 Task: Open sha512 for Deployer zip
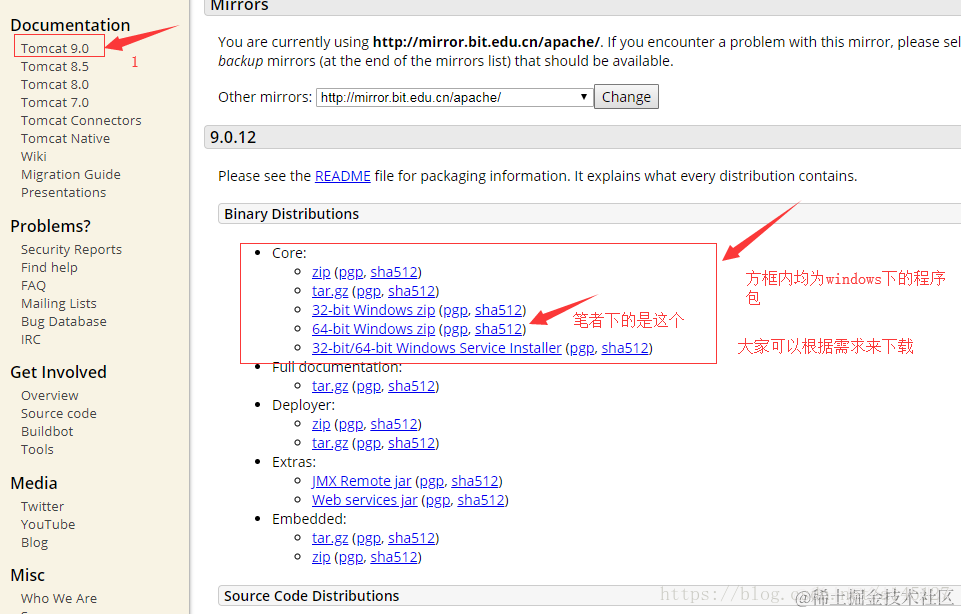pos(394,424)
